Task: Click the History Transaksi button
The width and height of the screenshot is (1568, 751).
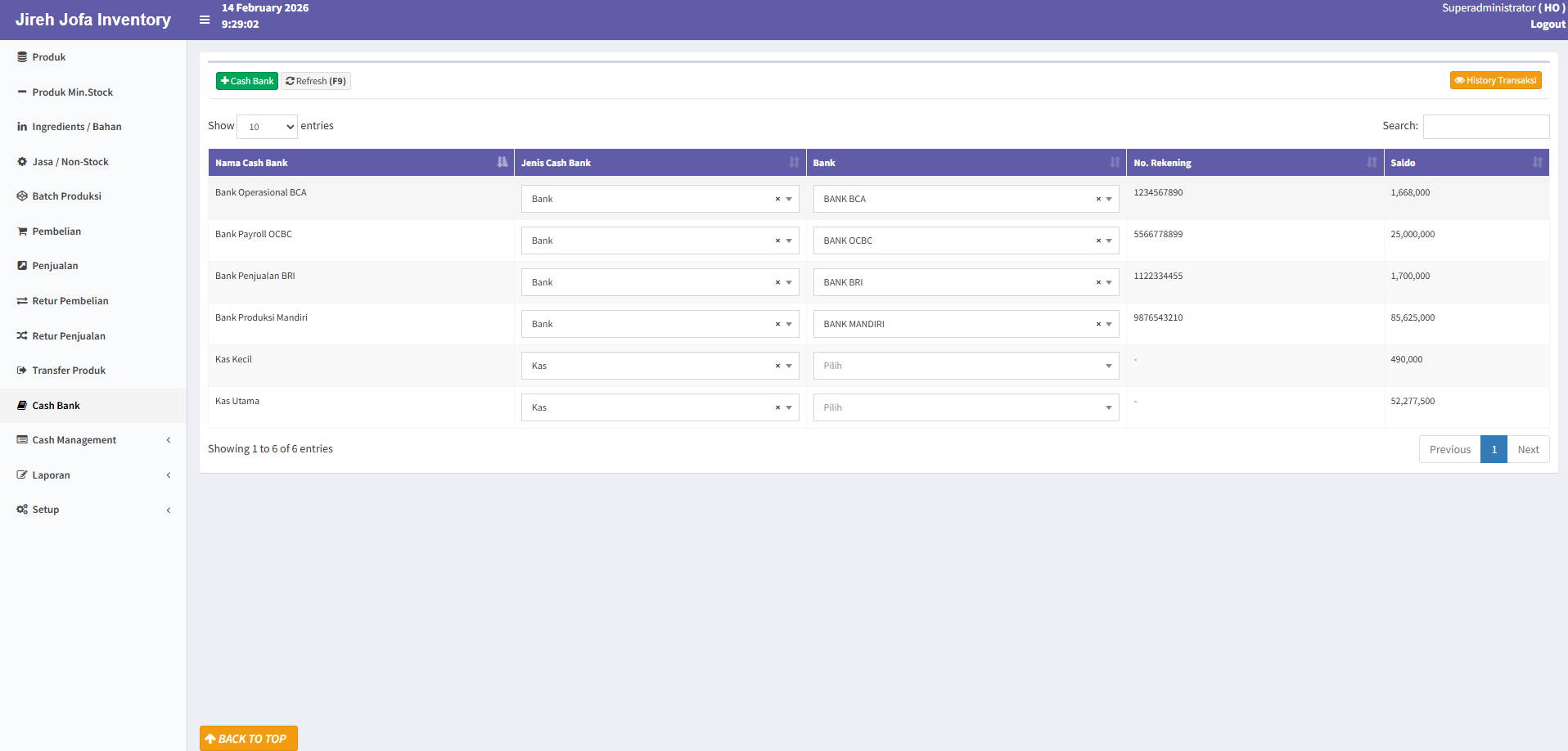Action: click(x=1494, y=80)
